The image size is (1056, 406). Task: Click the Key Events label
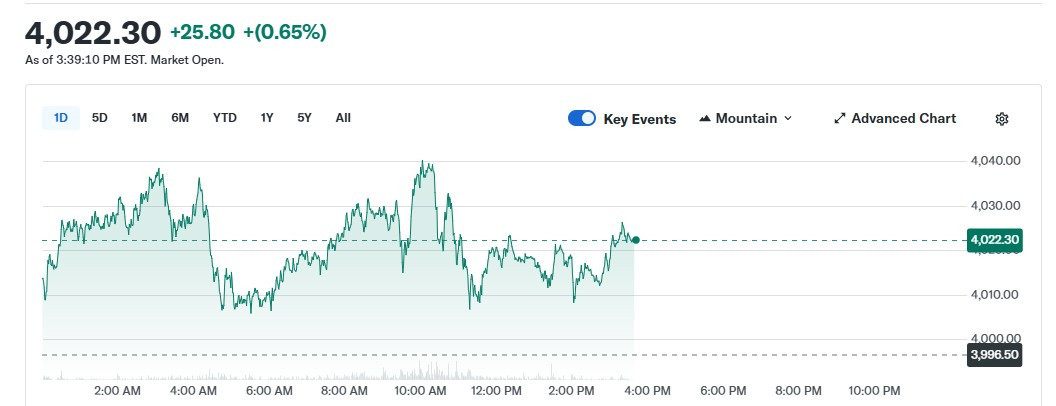[x=640, y=119]
